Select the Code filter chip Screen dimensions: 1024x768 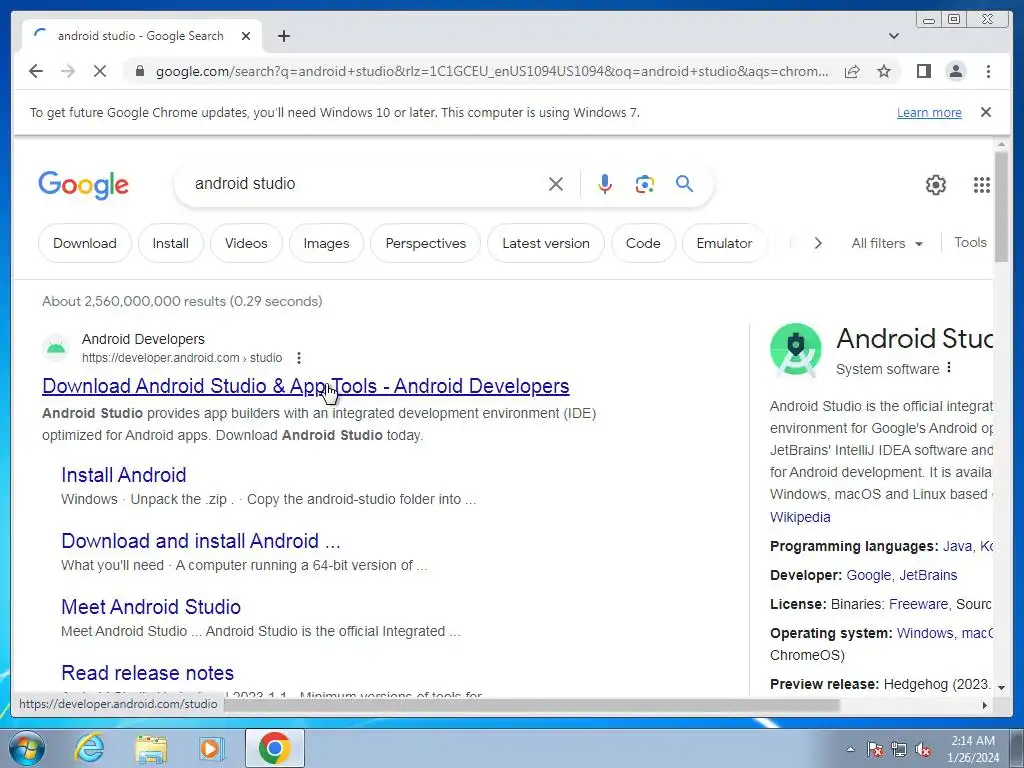[643, 243]
